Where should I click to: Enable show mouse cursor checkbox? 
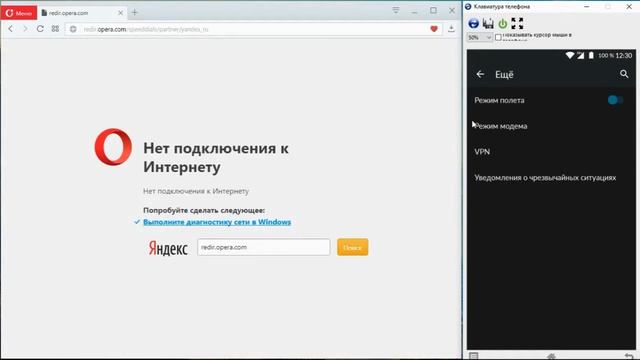tap(498, 37)
